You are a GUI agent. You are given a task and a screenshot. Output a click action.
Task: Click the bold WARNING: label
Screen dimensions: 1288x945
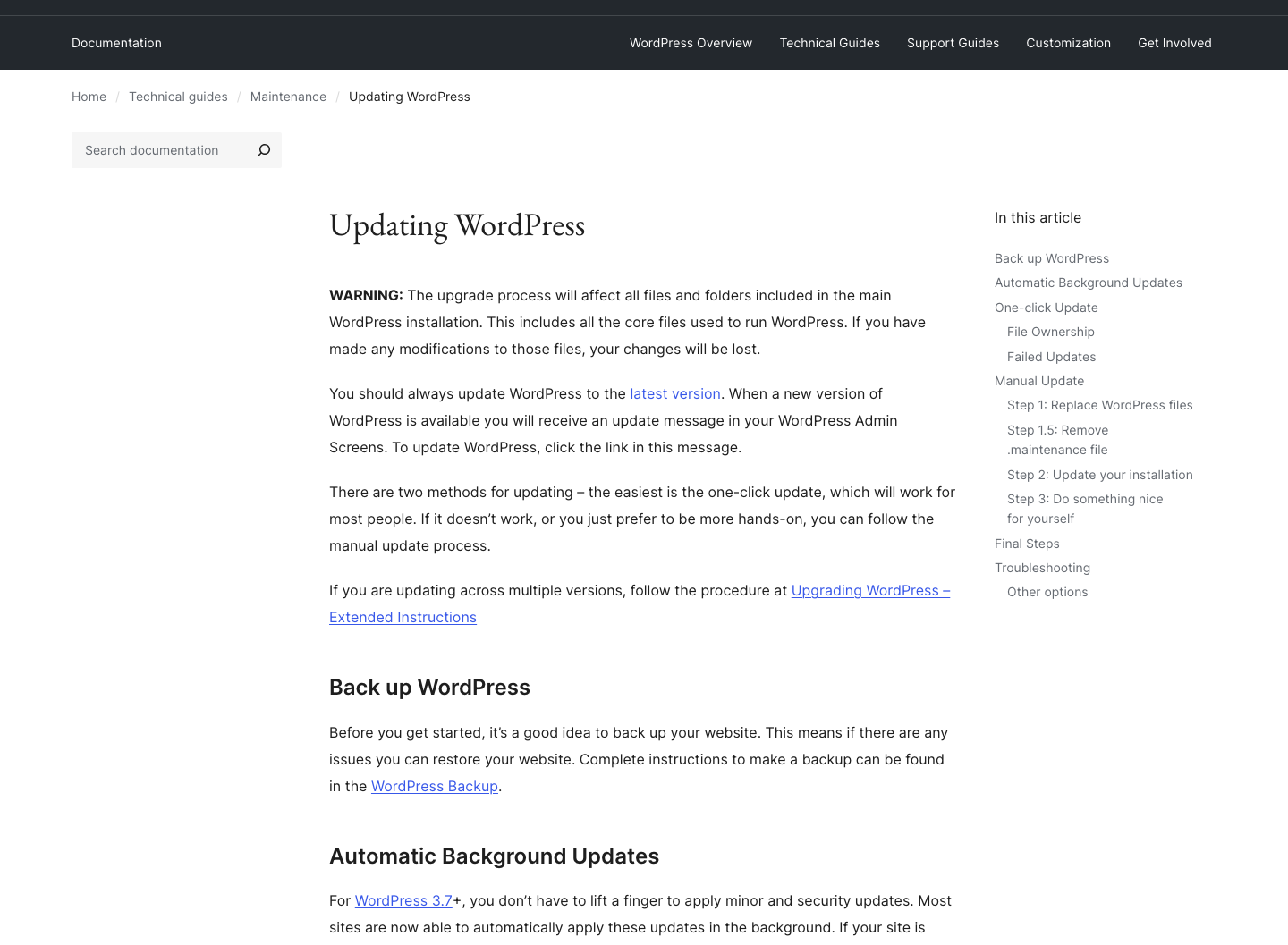coord(366,295)
